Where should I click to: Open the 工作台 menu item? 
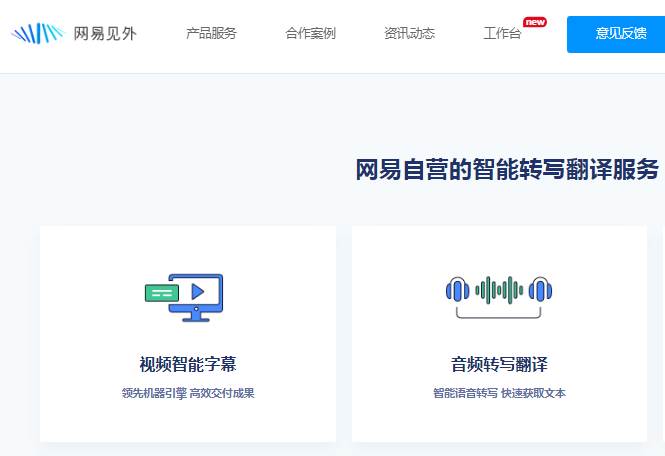(x=502, y=33)
